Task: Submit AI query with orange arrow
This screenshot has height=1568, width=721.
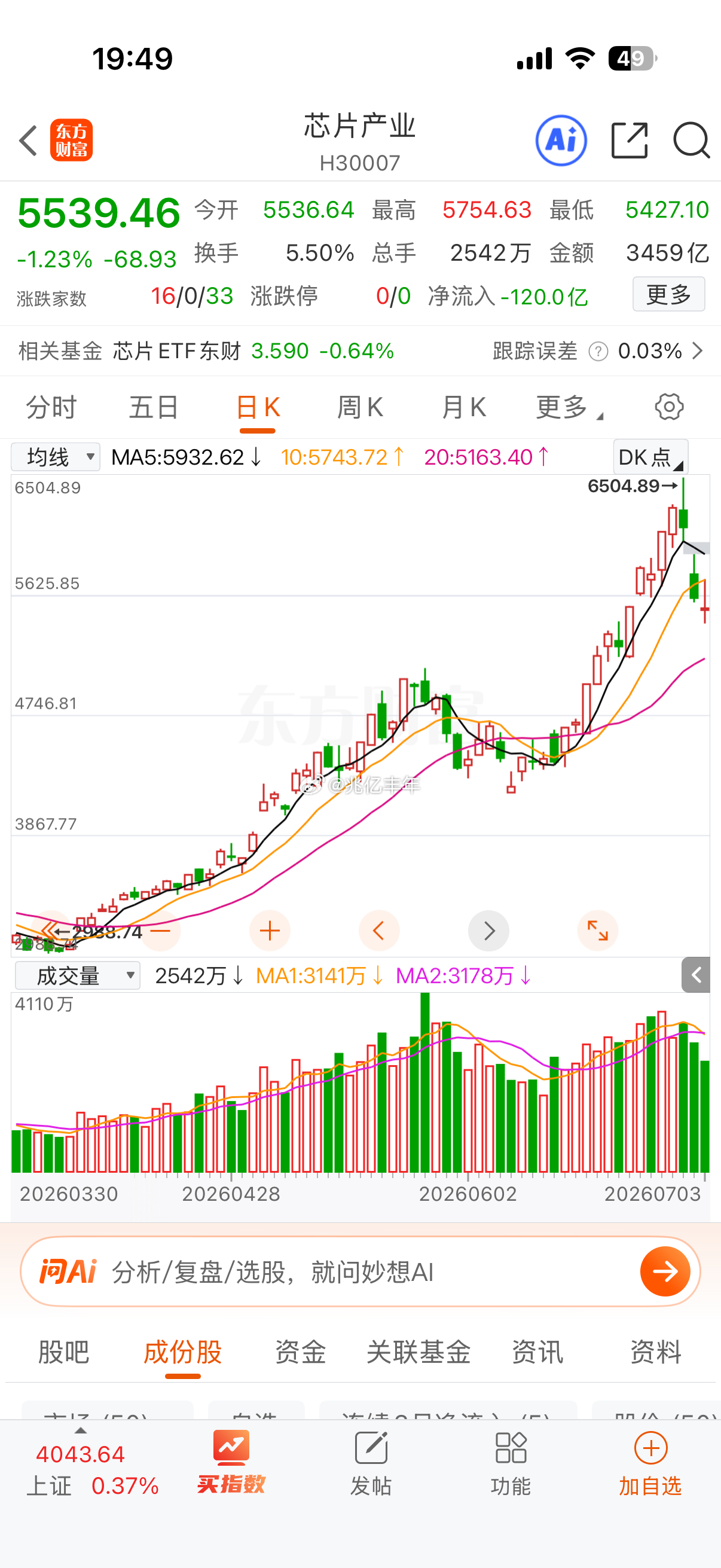Action: click(x=665, y=1271)
